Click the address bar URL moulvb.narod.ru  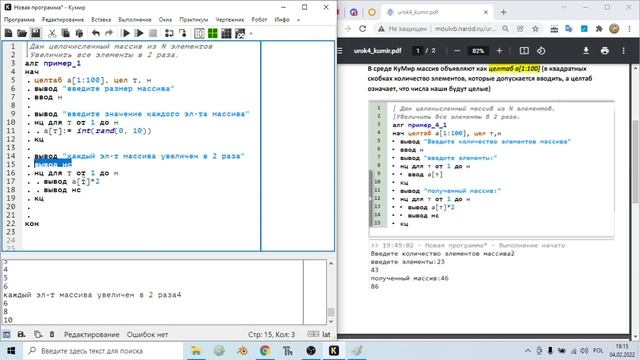(465, 29)
